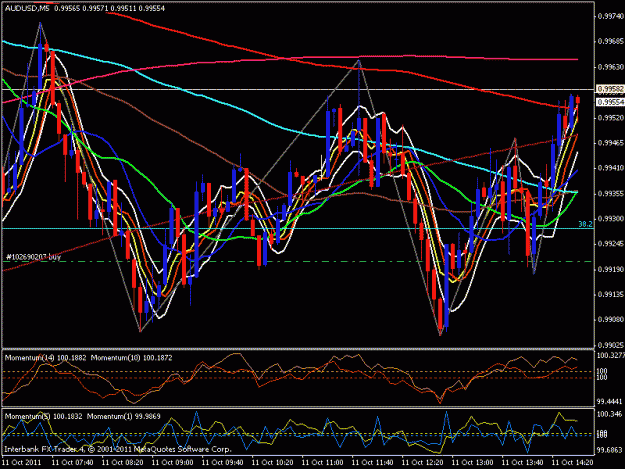The height and width of the screenshot is (469, 625).
Task: Click the 99.4441 momentum scale value
Action: point(609,402)
